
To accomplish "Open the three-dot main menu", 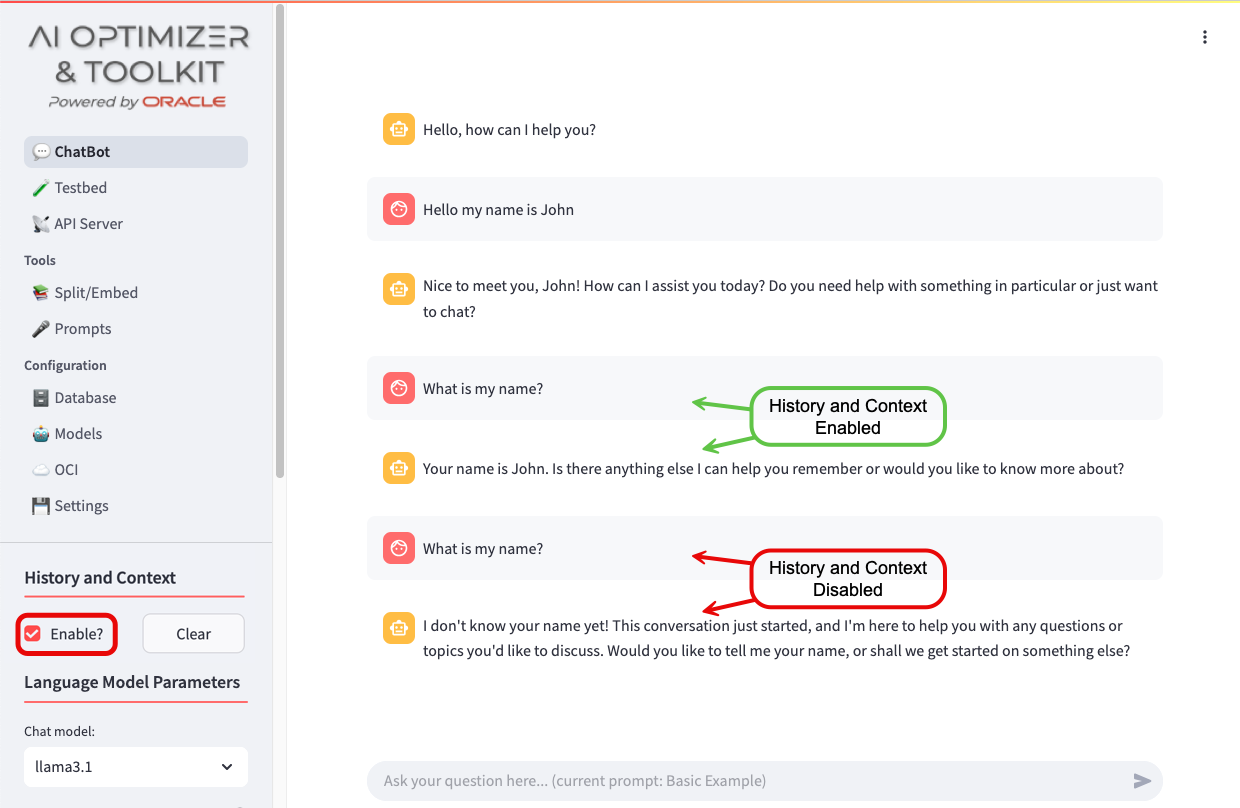I will 1205,37.
